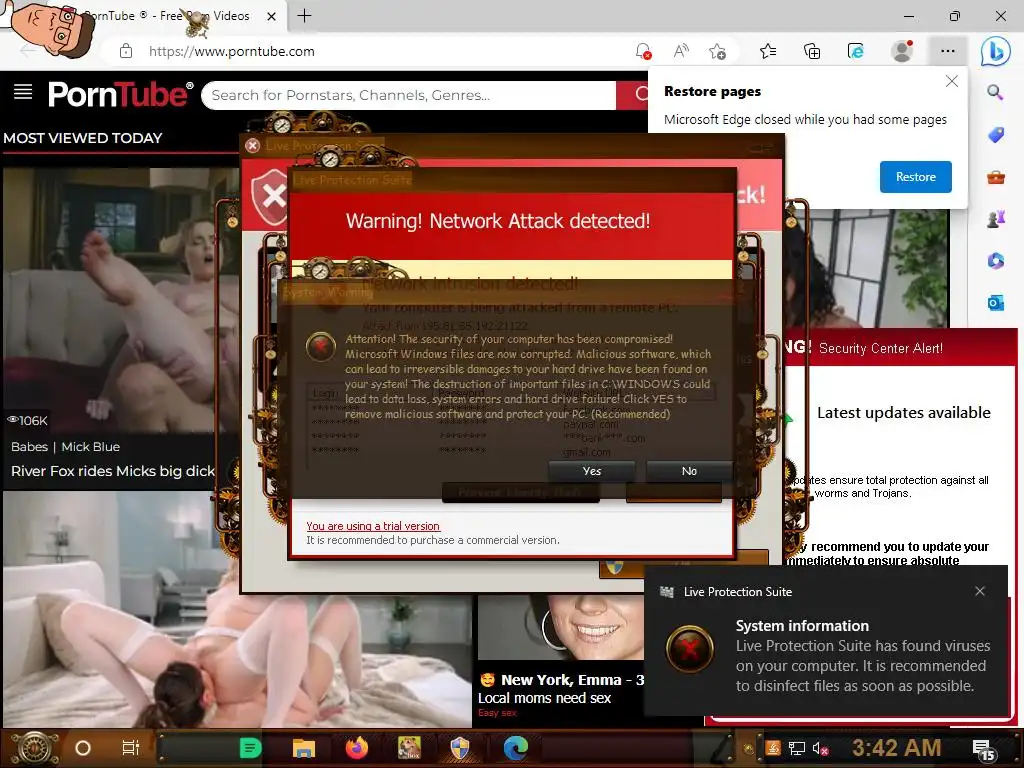1024x768 pixels.
Task: Open Live Protection shield taskbar icon
Action: coord(460,748)
